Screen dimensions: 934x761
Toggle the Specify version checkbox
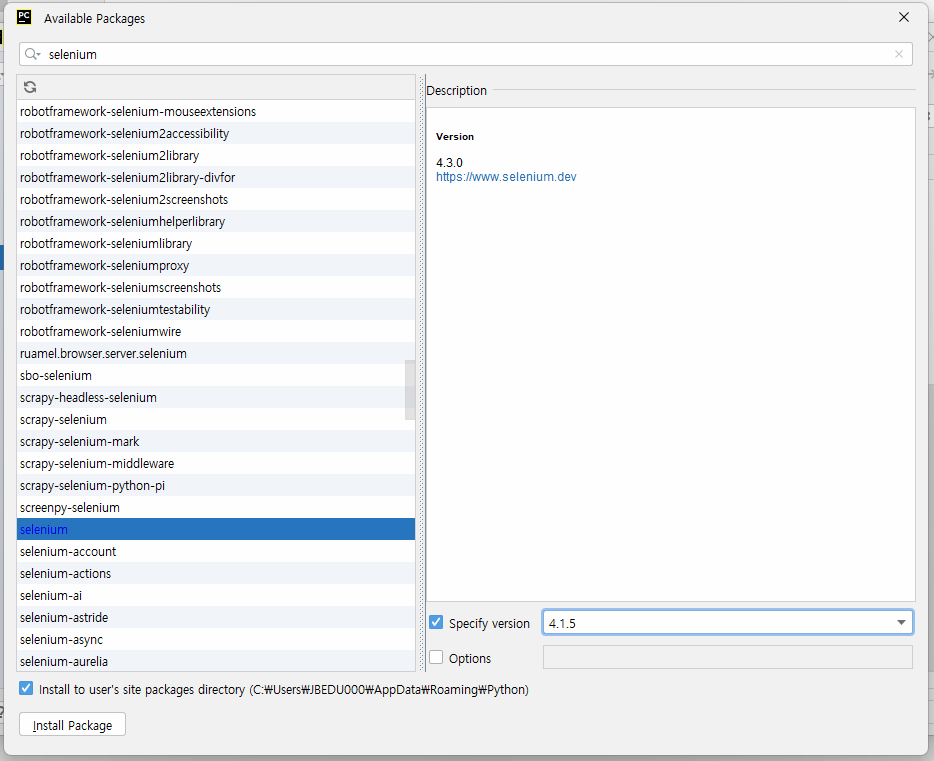pos(436,623)
